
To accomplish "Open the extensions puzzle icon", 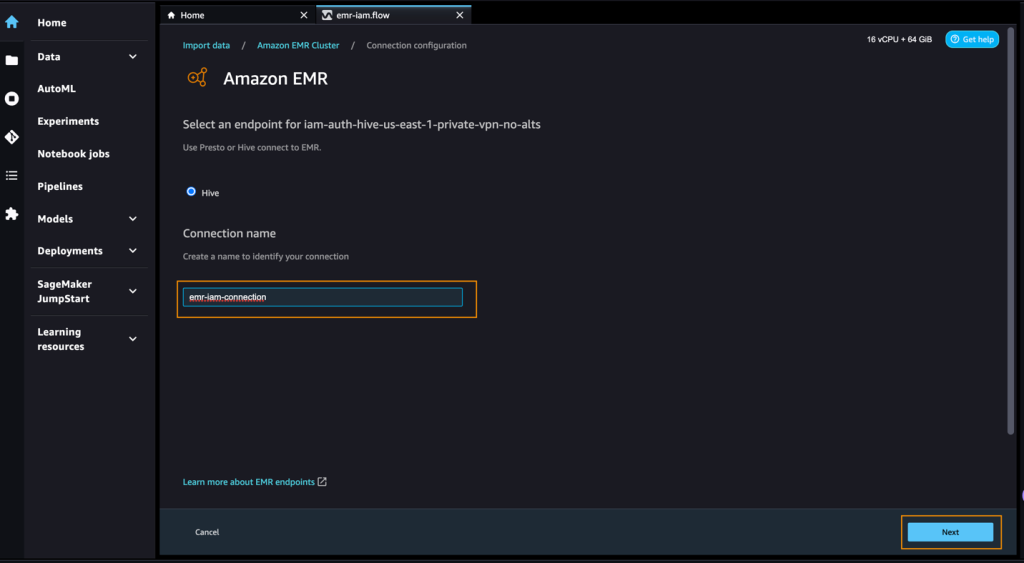I will click(12, 214).
